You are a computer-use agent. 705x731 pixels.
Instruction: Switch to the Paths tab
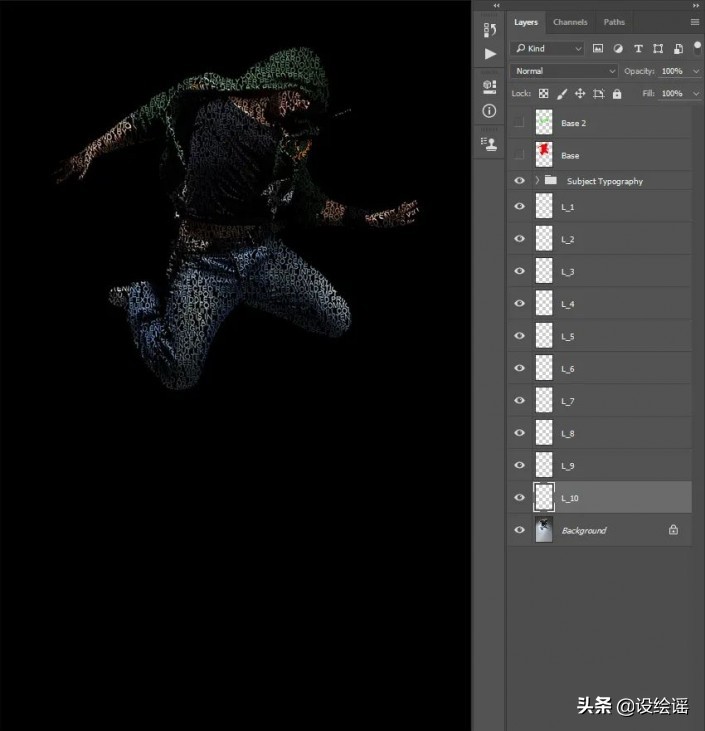[x=614, y=22]
